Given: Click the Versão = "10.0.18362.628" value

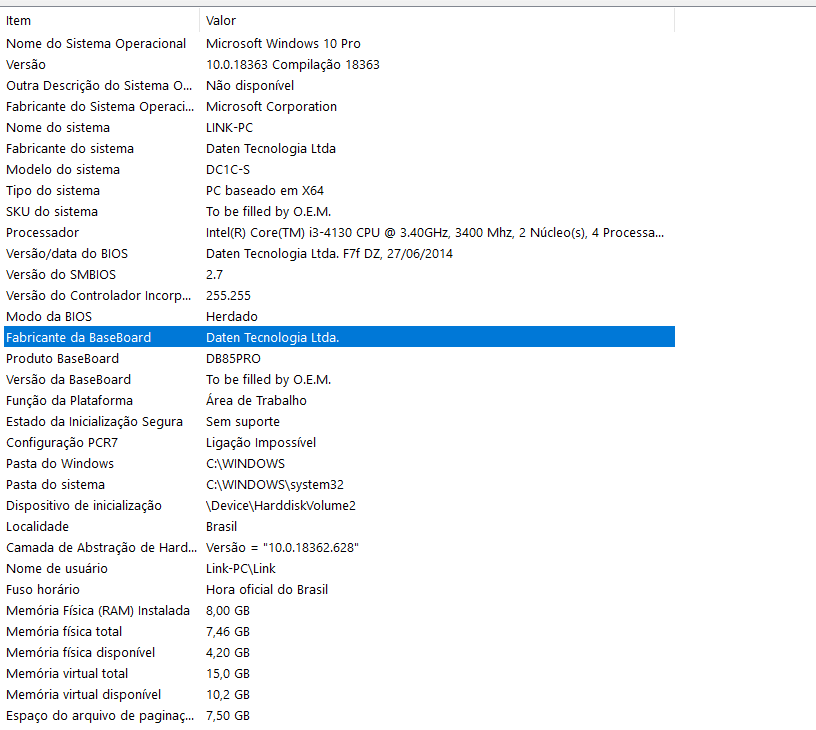Looking at the screenshot, I should (x=282, y=547).
